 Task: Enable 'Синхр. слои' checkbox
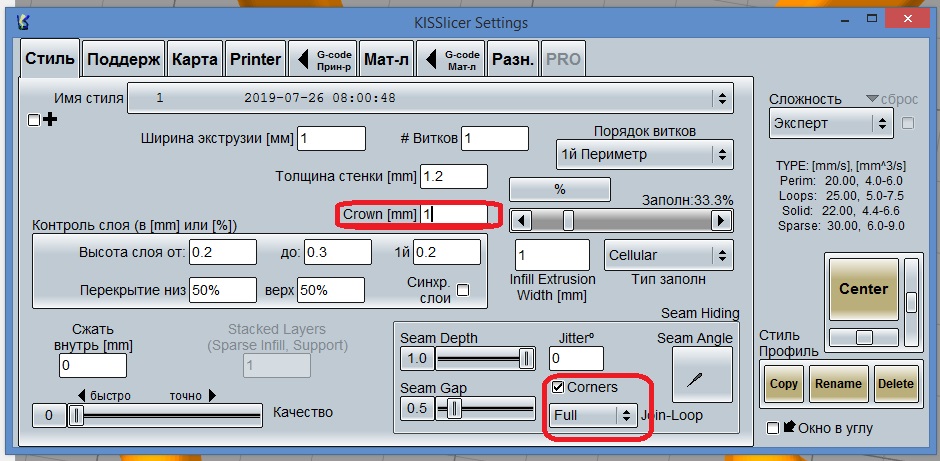click(x=463, y=290)
